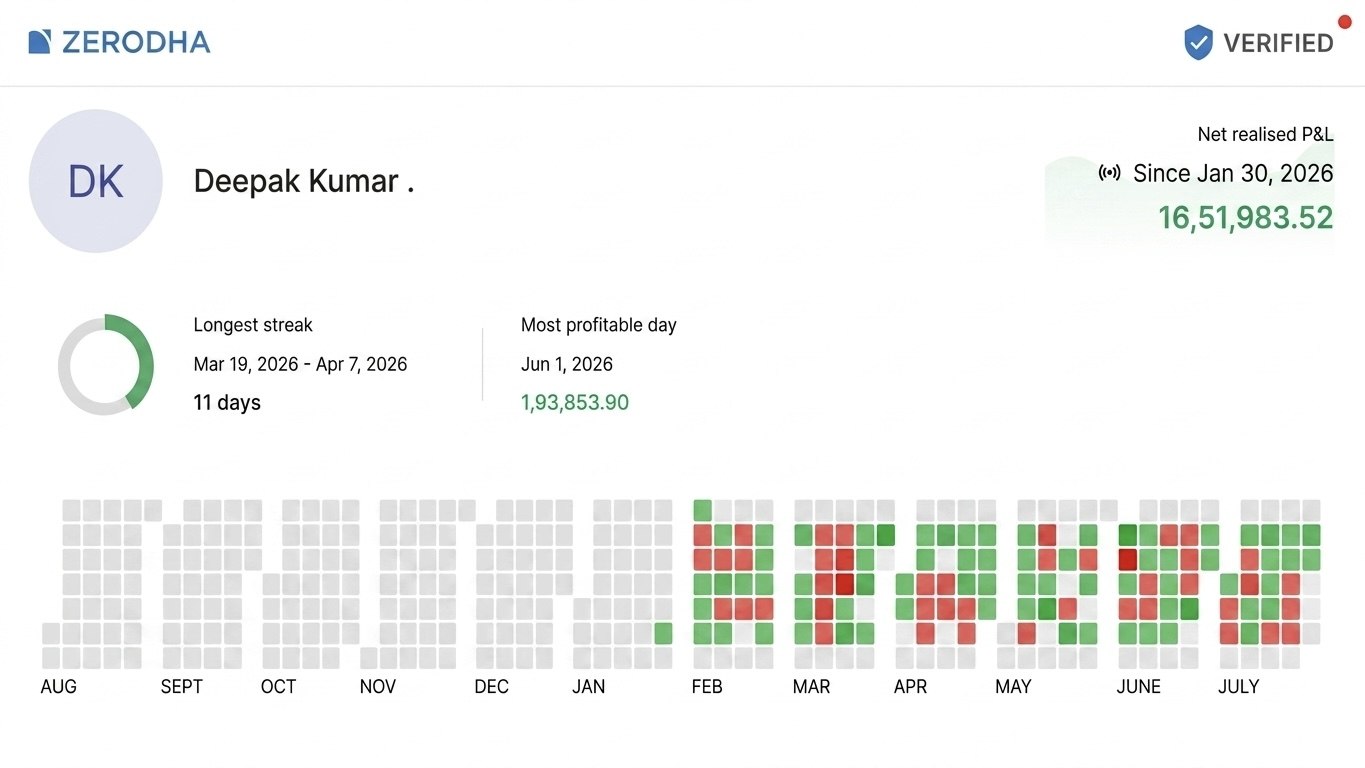1365x768 pixels.
Task: Select the only green heatmap cell in January
Action: 663,633
